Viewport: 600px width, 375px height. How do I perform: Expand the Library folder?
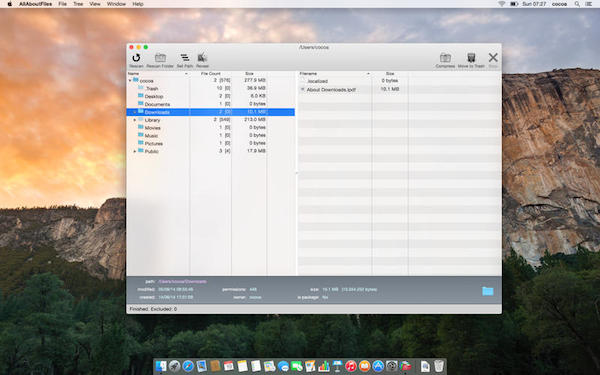pos(135,120)
